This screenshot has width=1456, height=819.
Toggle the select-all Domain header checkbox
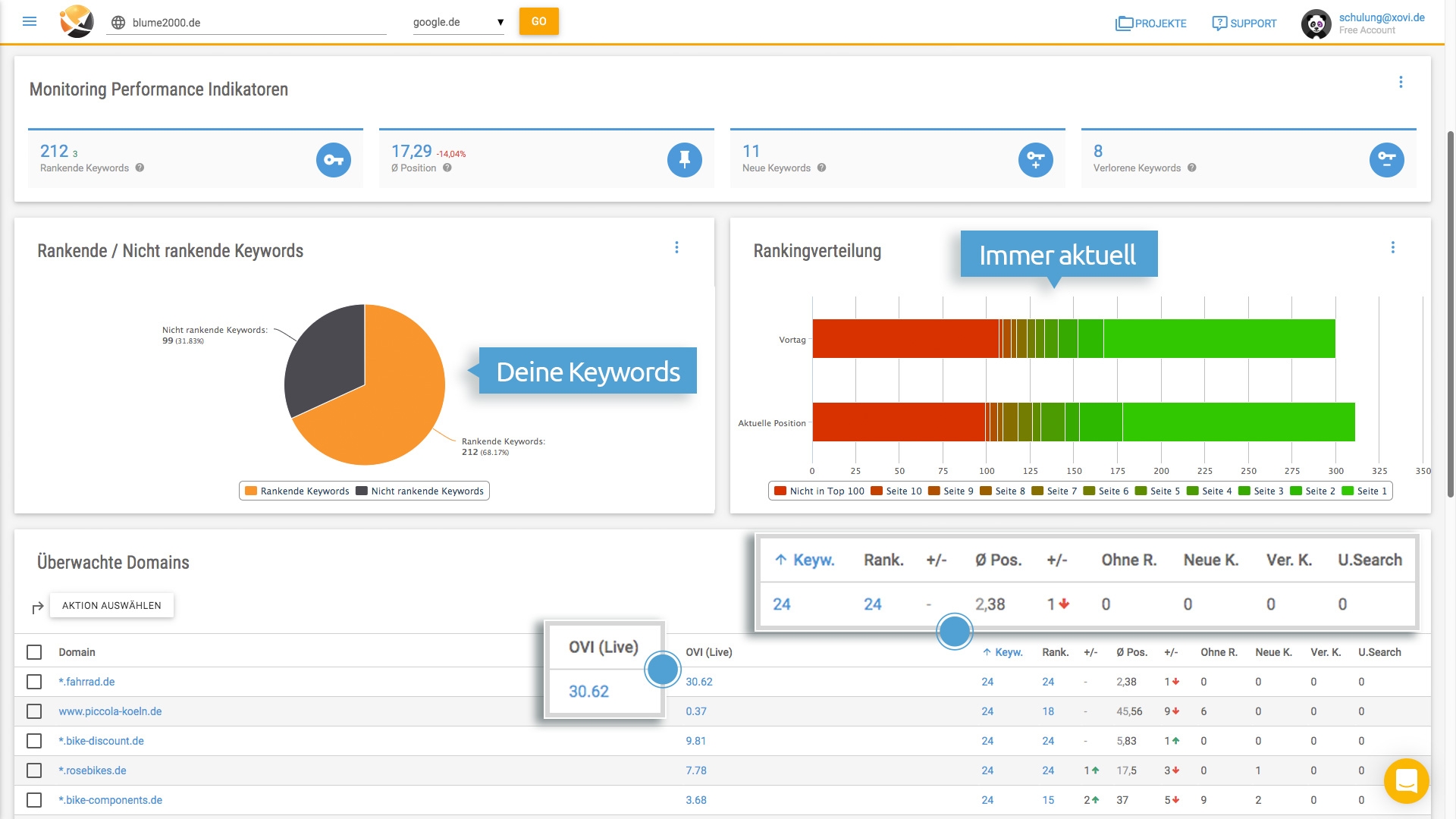click(34, 652)
